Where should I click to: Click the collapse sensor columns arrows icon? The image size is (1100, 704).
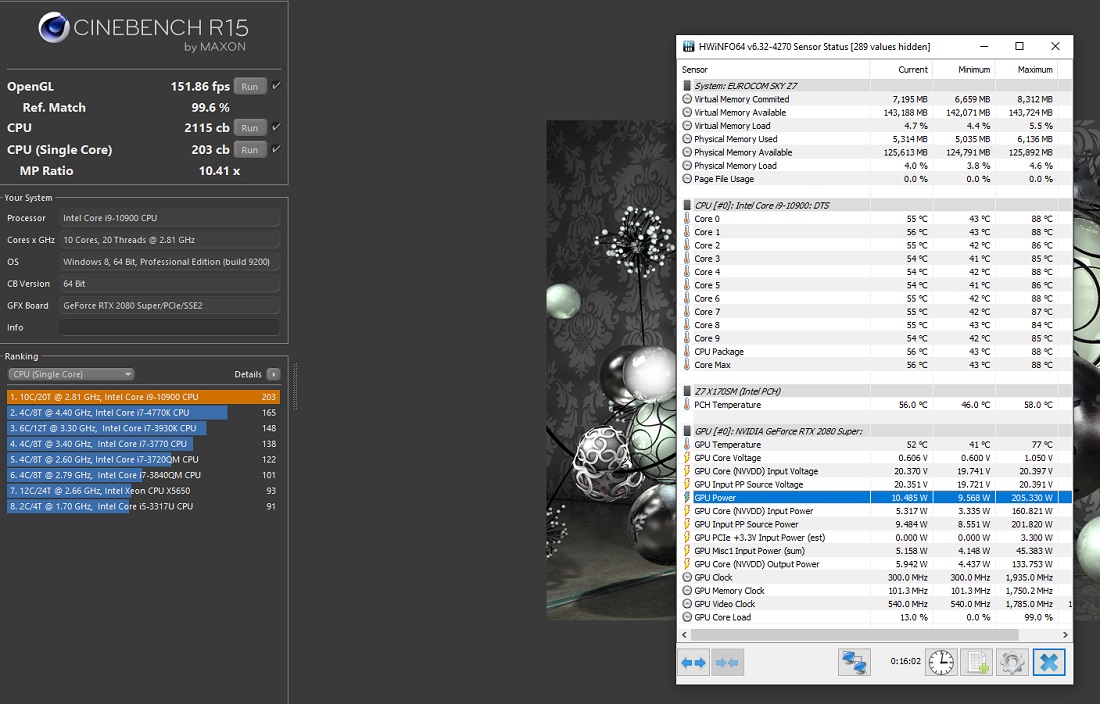pyautogui.click(x=727, y=662)
